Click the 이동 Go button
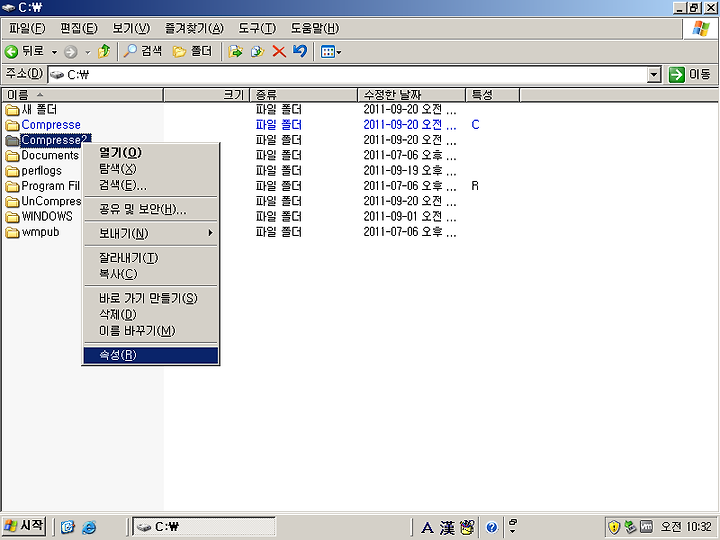Viewport: 720px width, 540px height. (690, 74)
